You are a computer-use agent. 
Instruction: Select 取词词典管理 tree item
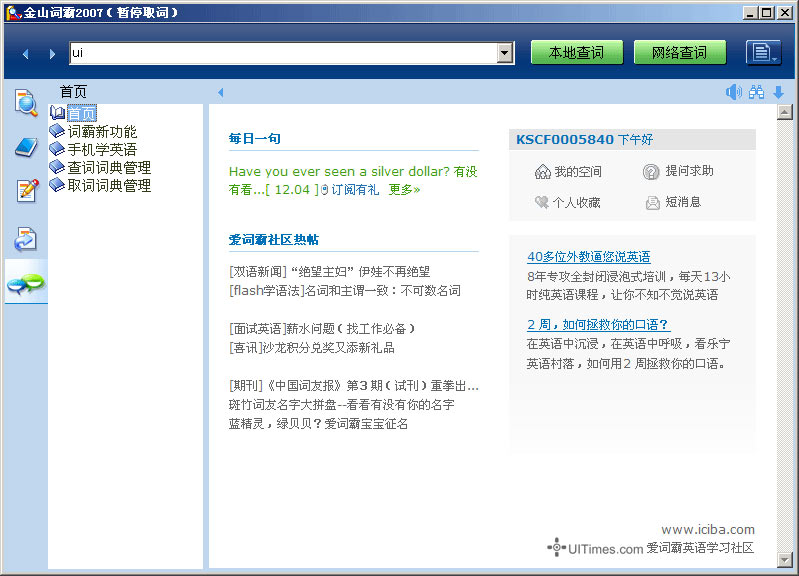pyautogui.click(x=109, y=186)
